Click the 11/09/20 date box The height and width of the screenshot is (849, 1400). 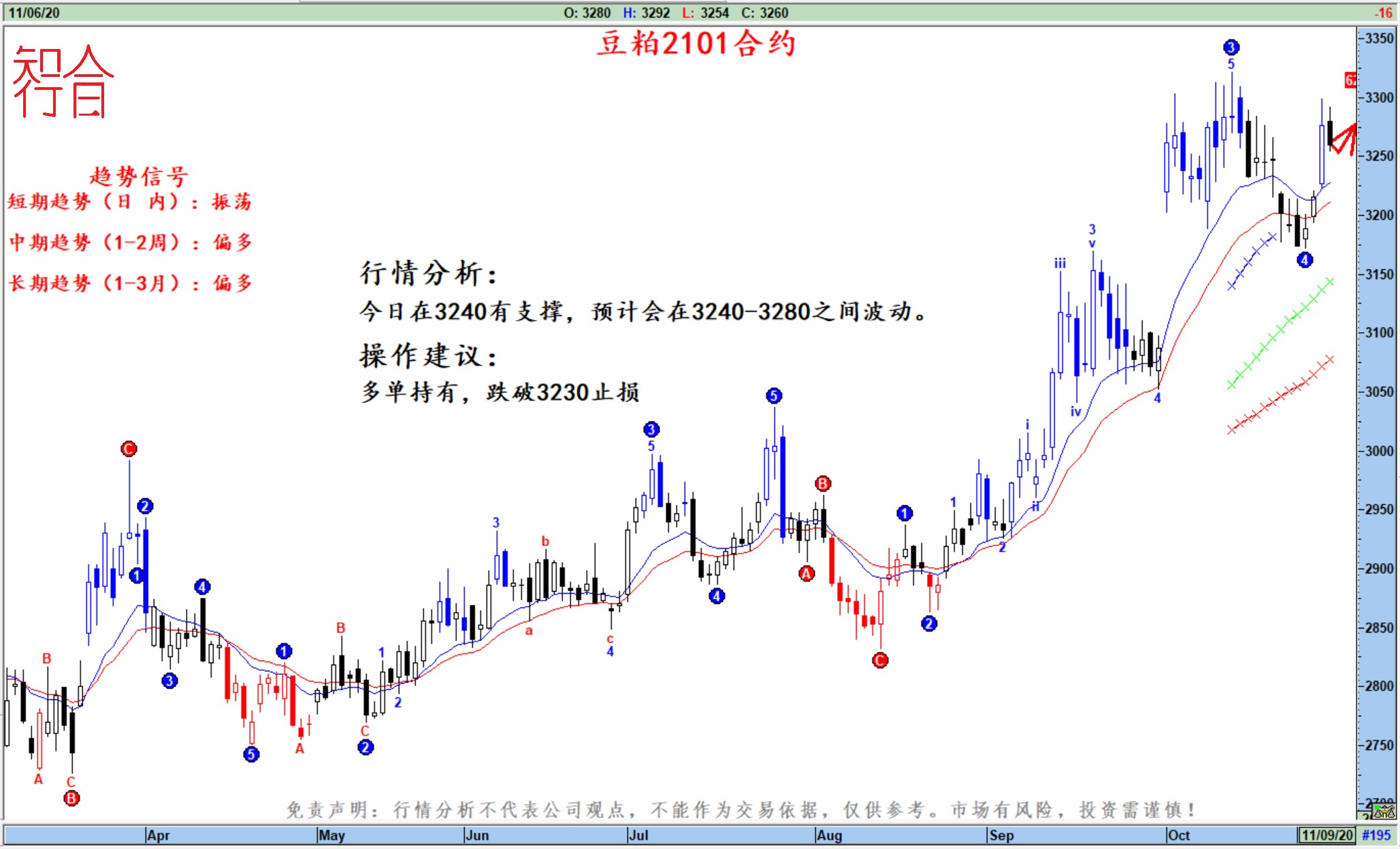(1326, 835)
